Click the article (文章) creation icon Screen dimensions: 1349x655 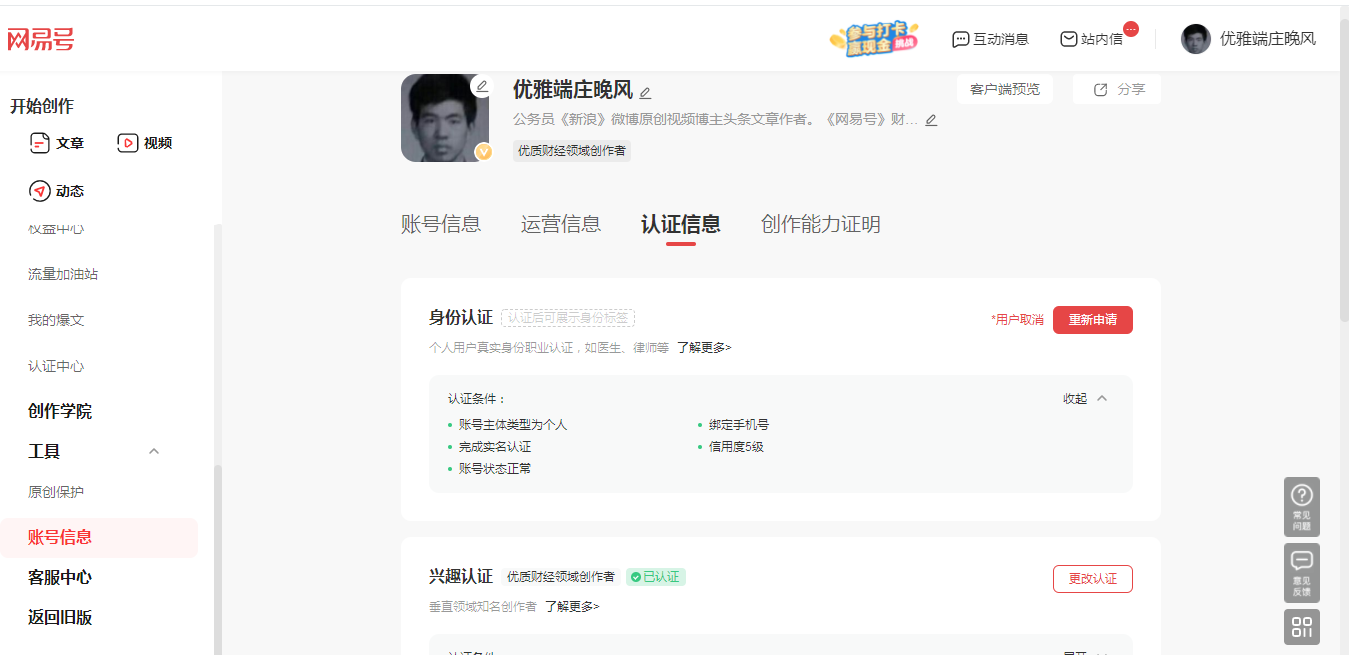40,143
